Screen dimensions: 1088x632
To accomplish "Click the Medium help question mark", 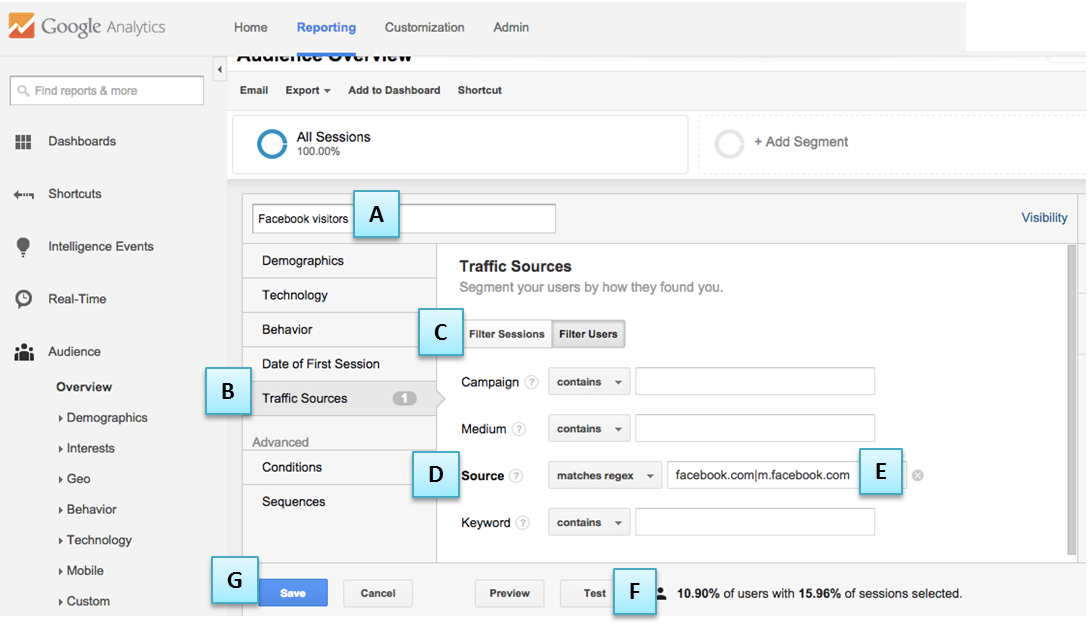I will pyautogui.click(x=518, y=429).
